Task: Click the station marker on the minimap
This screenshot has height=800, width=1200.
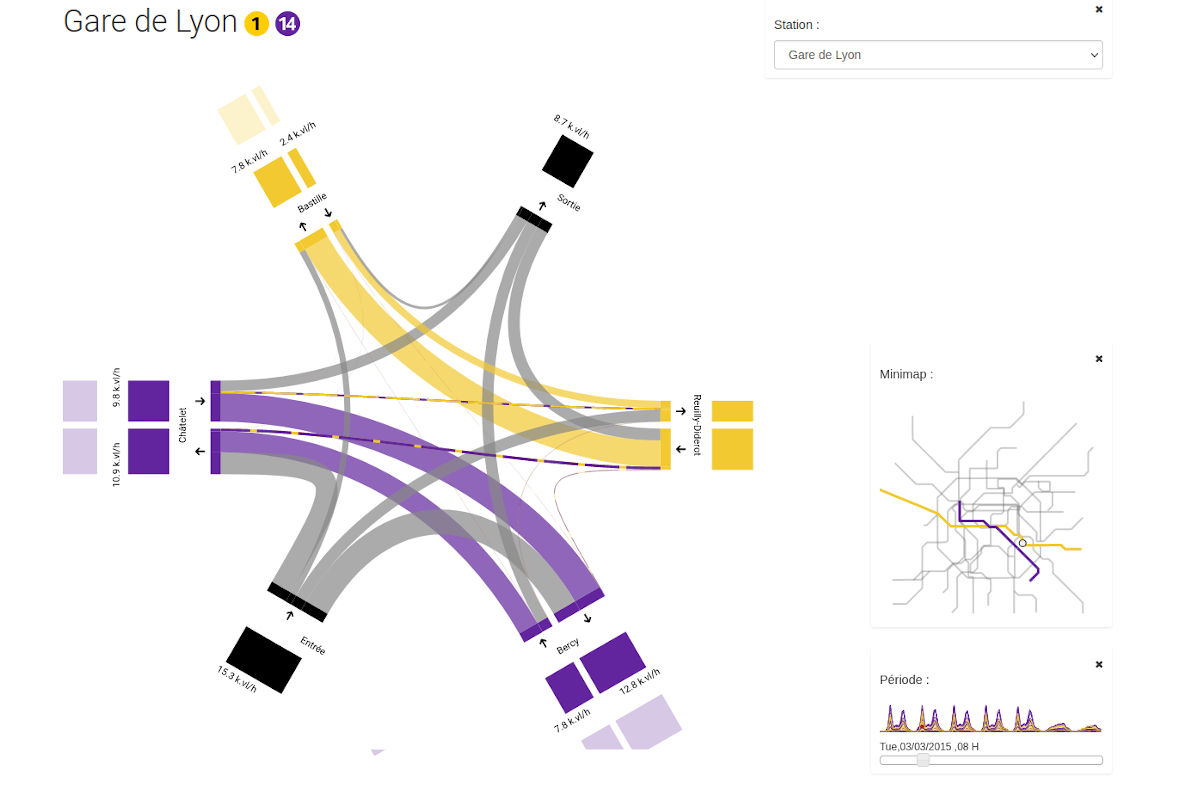Action: [1022, 543]
